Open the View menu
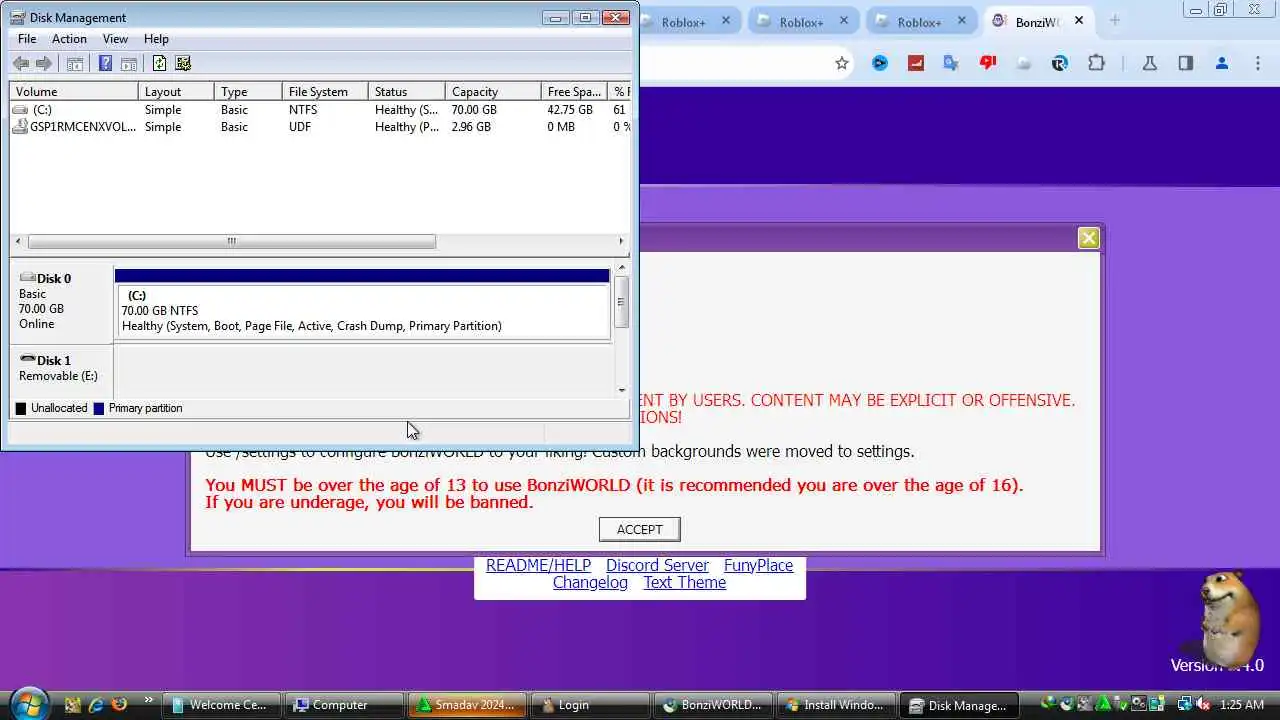 (x=115, y=39)
